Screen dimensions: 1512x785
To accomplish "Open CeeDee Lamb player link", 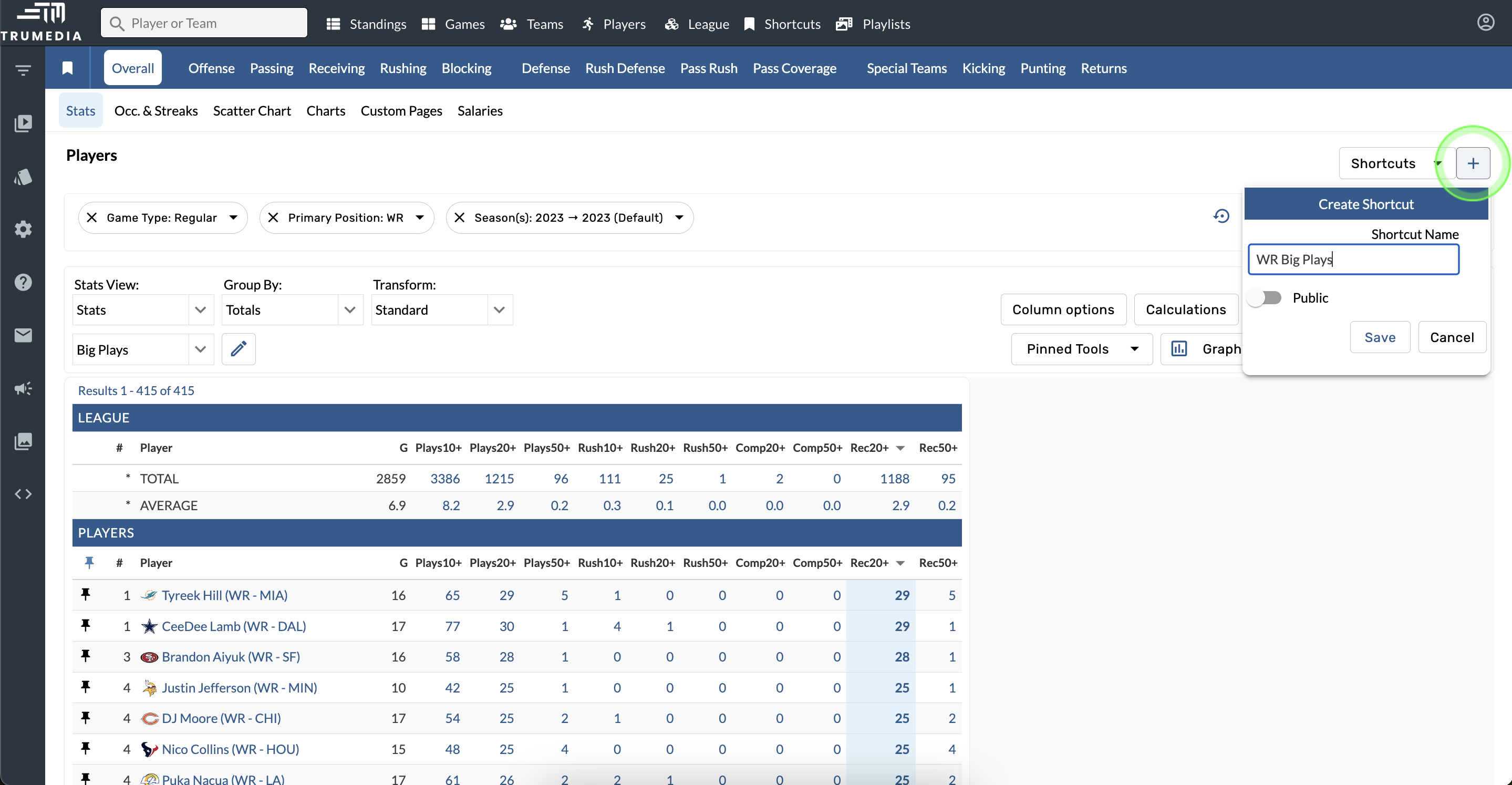I will coord(234,626).
